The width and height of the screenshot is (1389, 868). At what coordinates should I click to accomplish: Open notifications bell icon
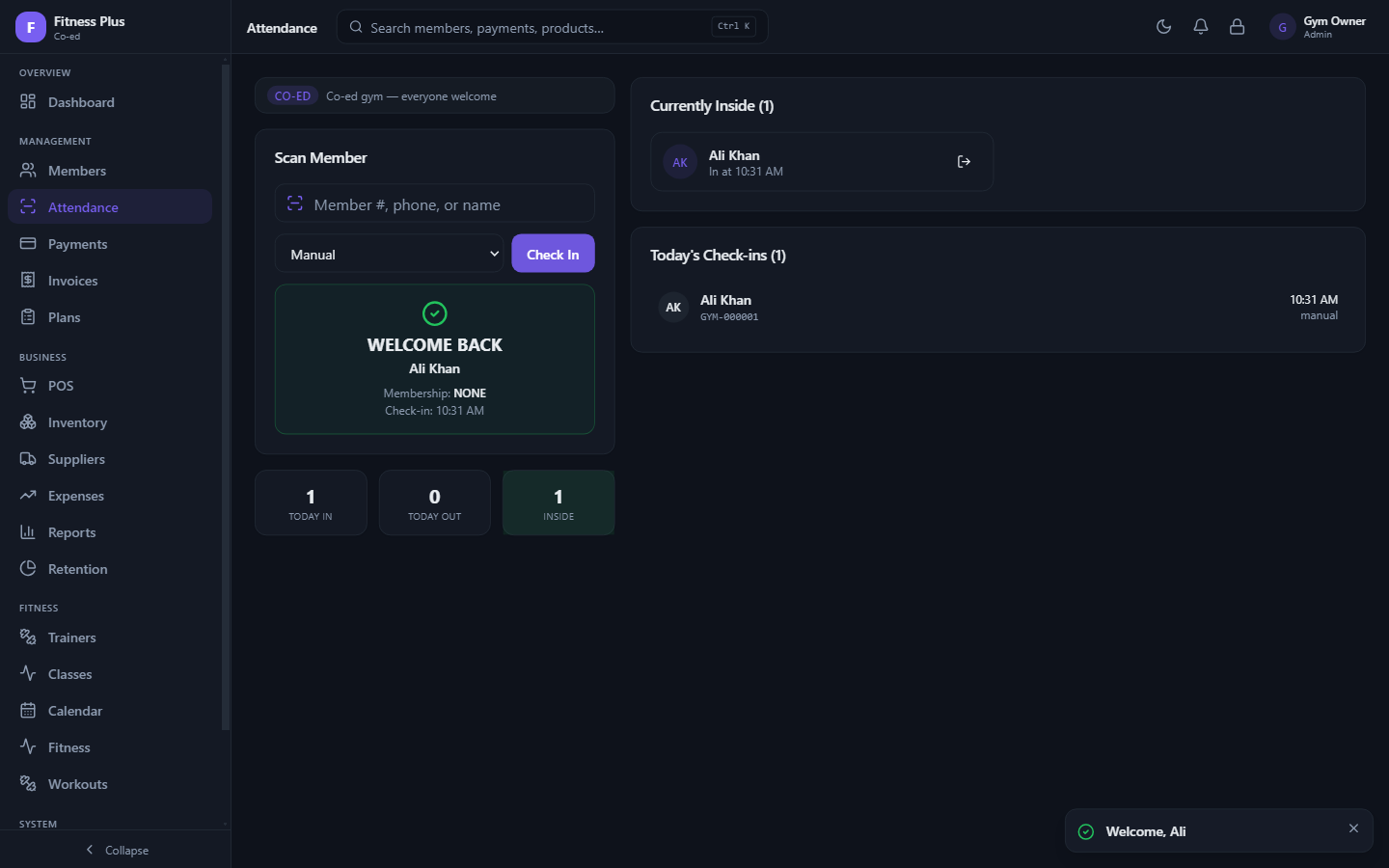1201,27
